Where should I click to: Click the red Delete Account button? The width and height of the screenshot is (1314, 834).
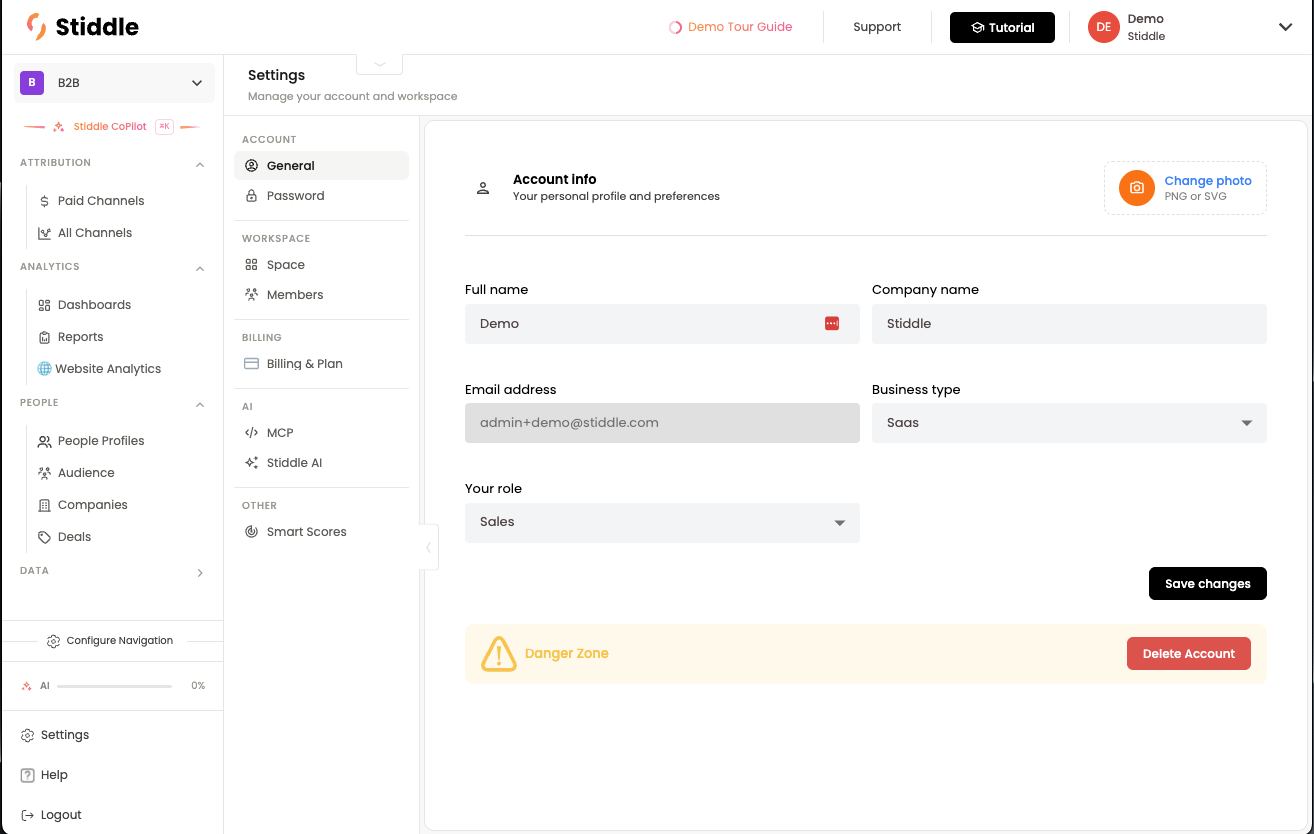coord(1189,654)
